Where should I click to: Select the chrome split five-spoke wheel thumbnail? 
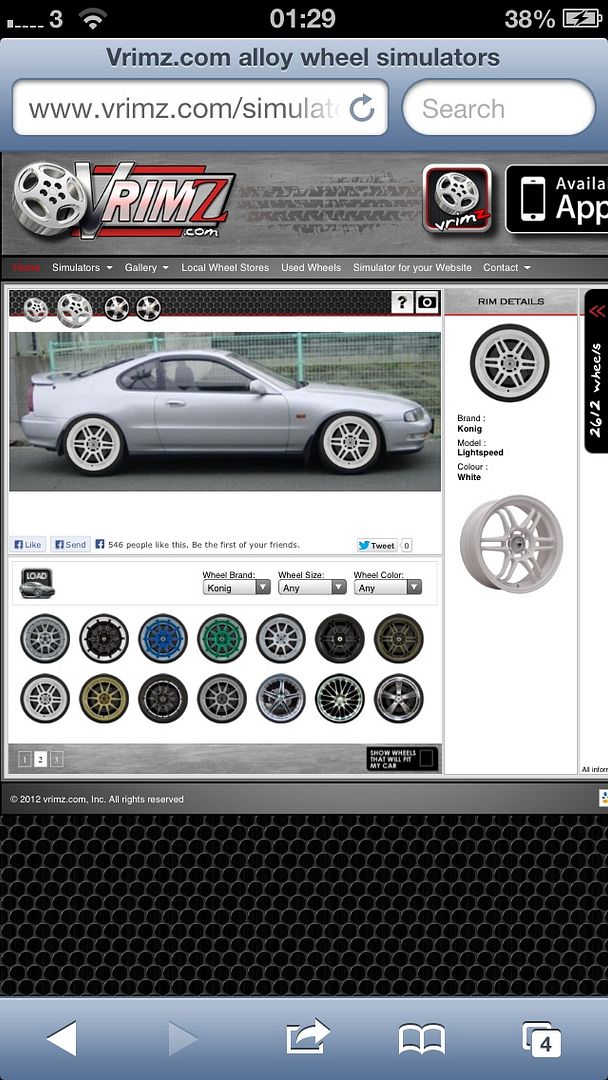[x=281, y=698]
